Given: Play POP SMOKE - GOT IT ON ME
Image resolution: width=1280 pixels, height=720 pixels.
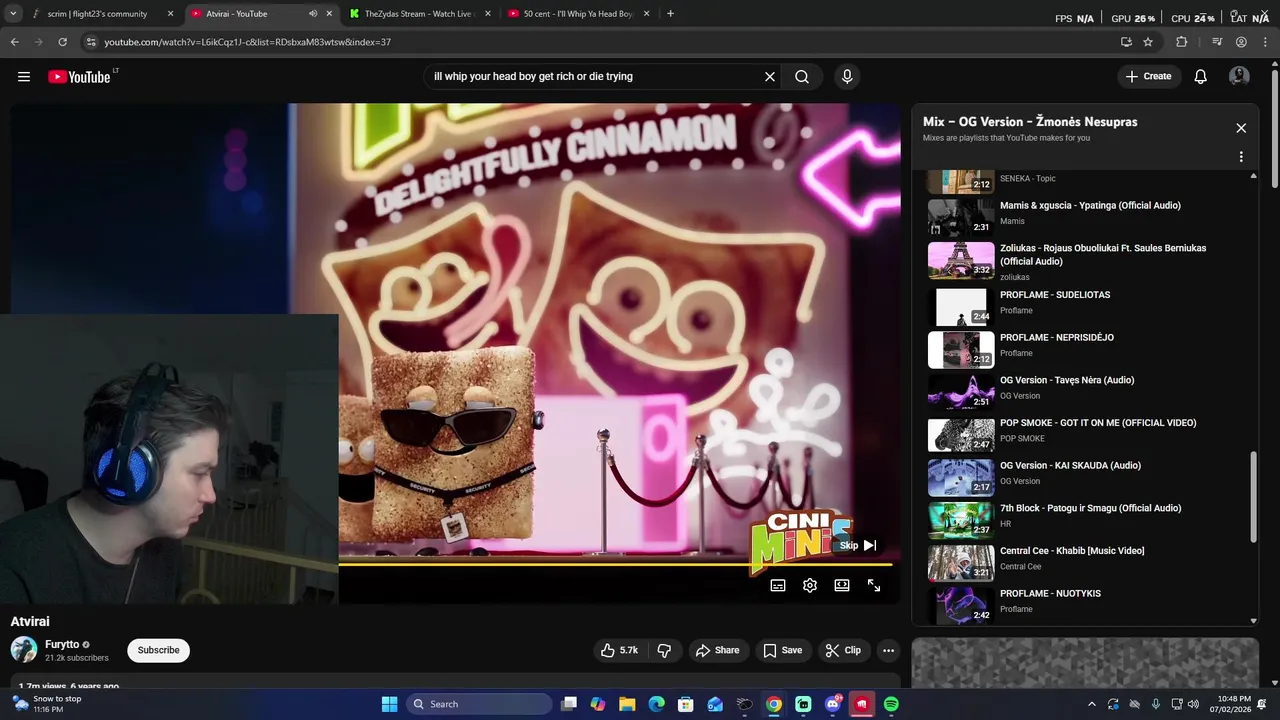Looking at the screenshot, I should (x=1085, y=433).
